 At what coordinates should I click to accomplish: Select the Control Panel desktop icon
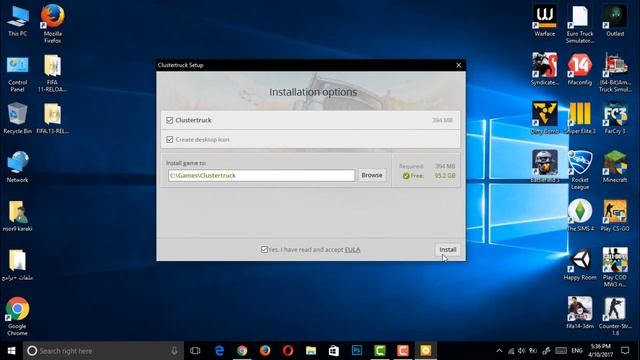17,73
